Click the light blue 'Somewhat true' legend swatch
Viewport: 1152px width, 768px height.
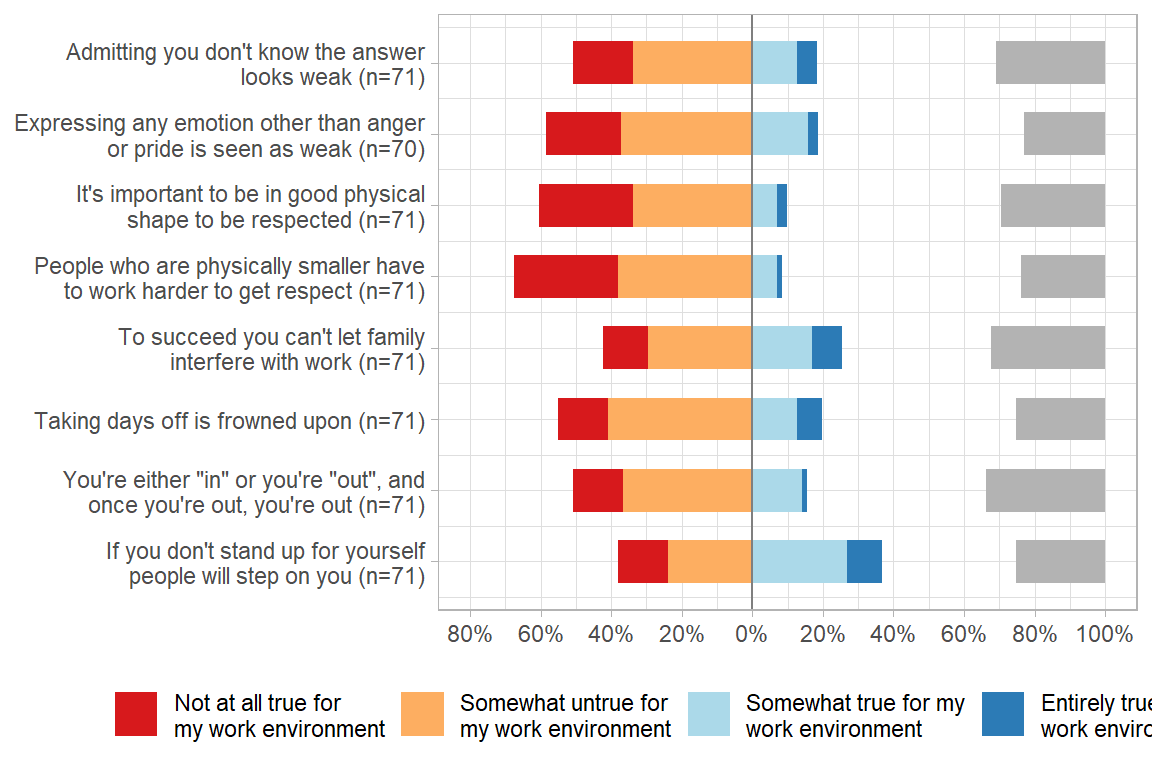[x=708, y=714]
